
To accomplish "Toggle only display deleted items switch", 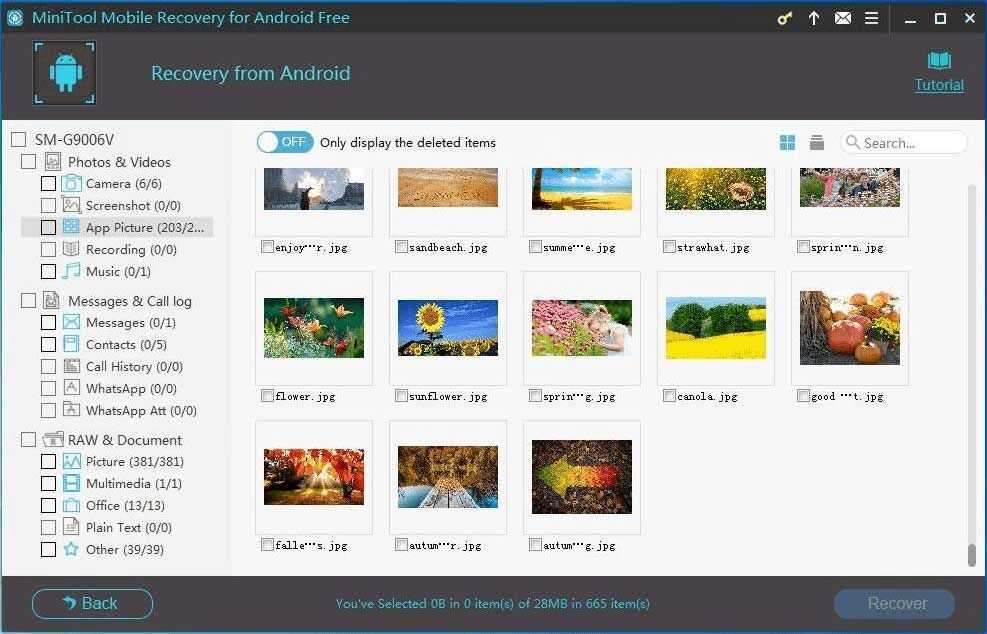I will pos(285,142).
